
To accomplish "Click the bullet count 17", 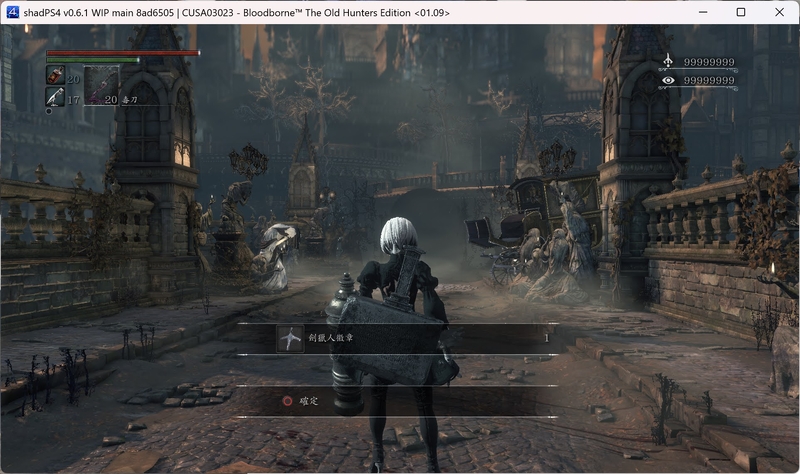I will tap(73, 100).
